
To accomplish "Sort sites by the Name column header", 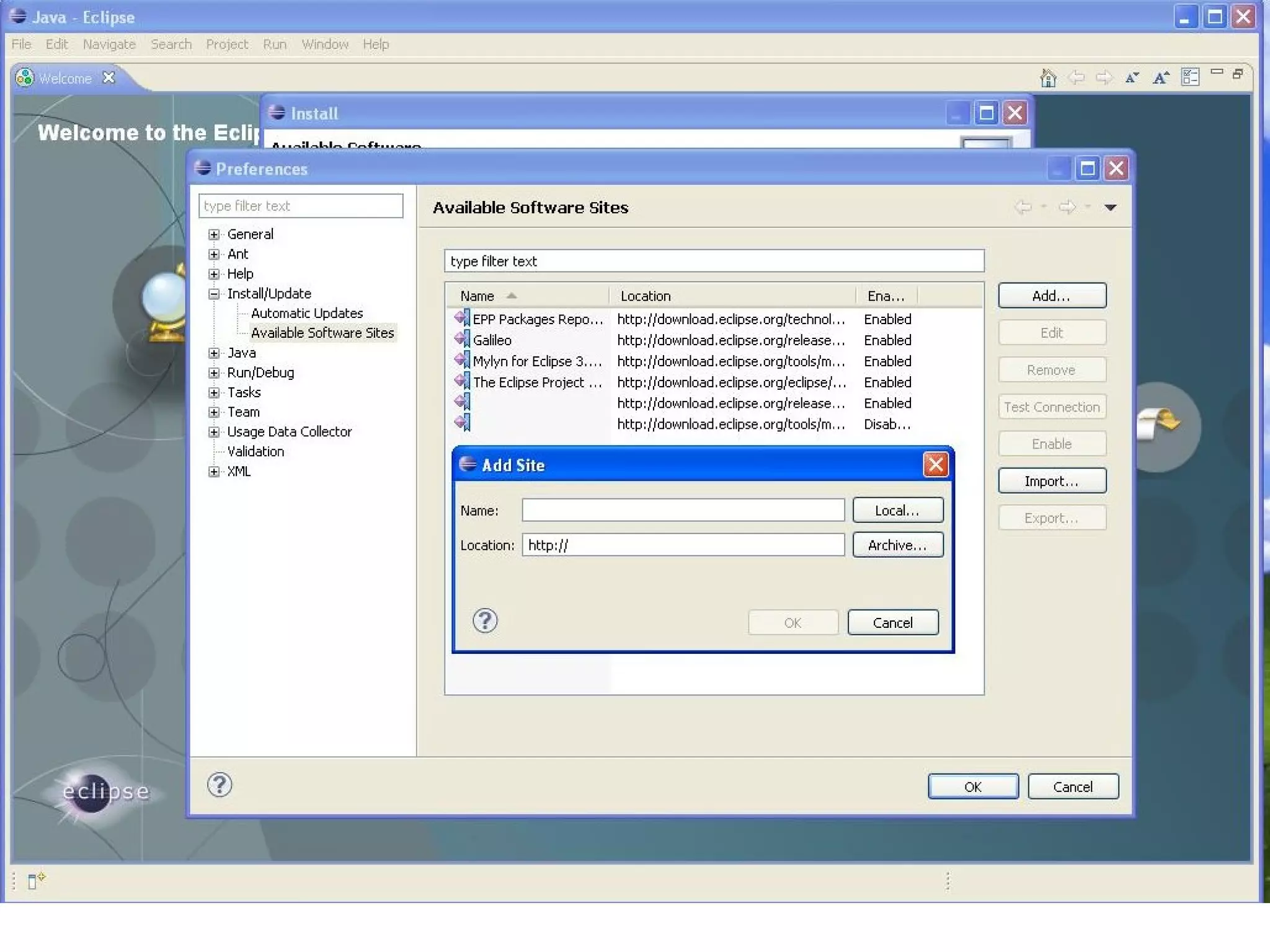I will pos(477,296).
